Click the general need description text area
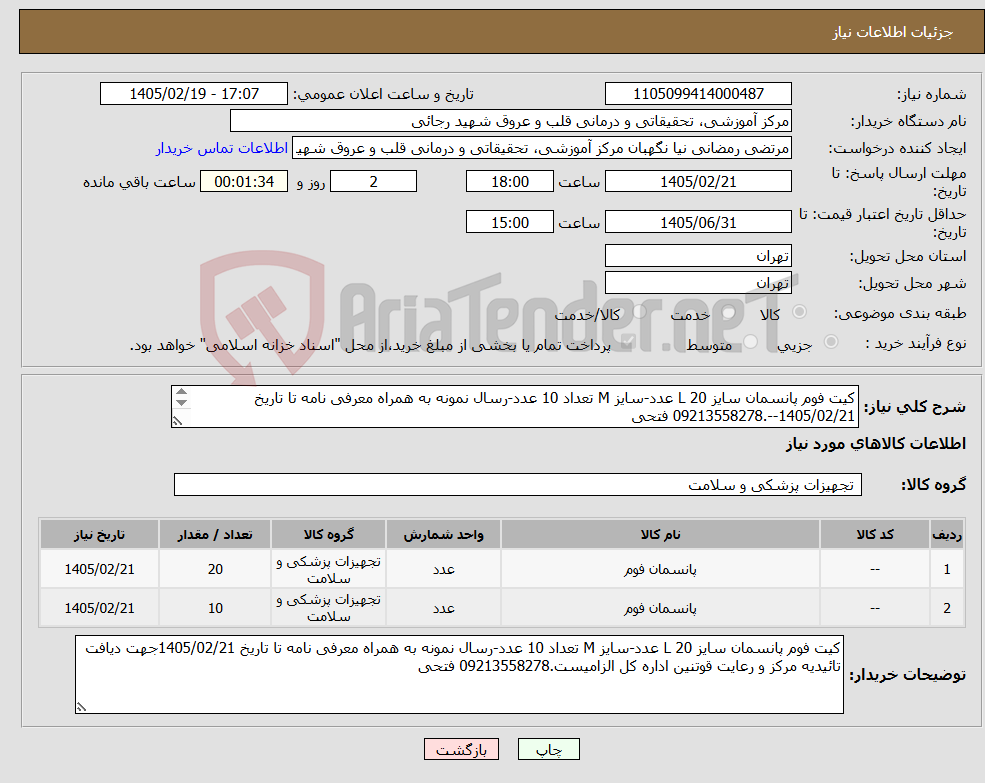The image size is (985, 783). click(x=514, y=407)
